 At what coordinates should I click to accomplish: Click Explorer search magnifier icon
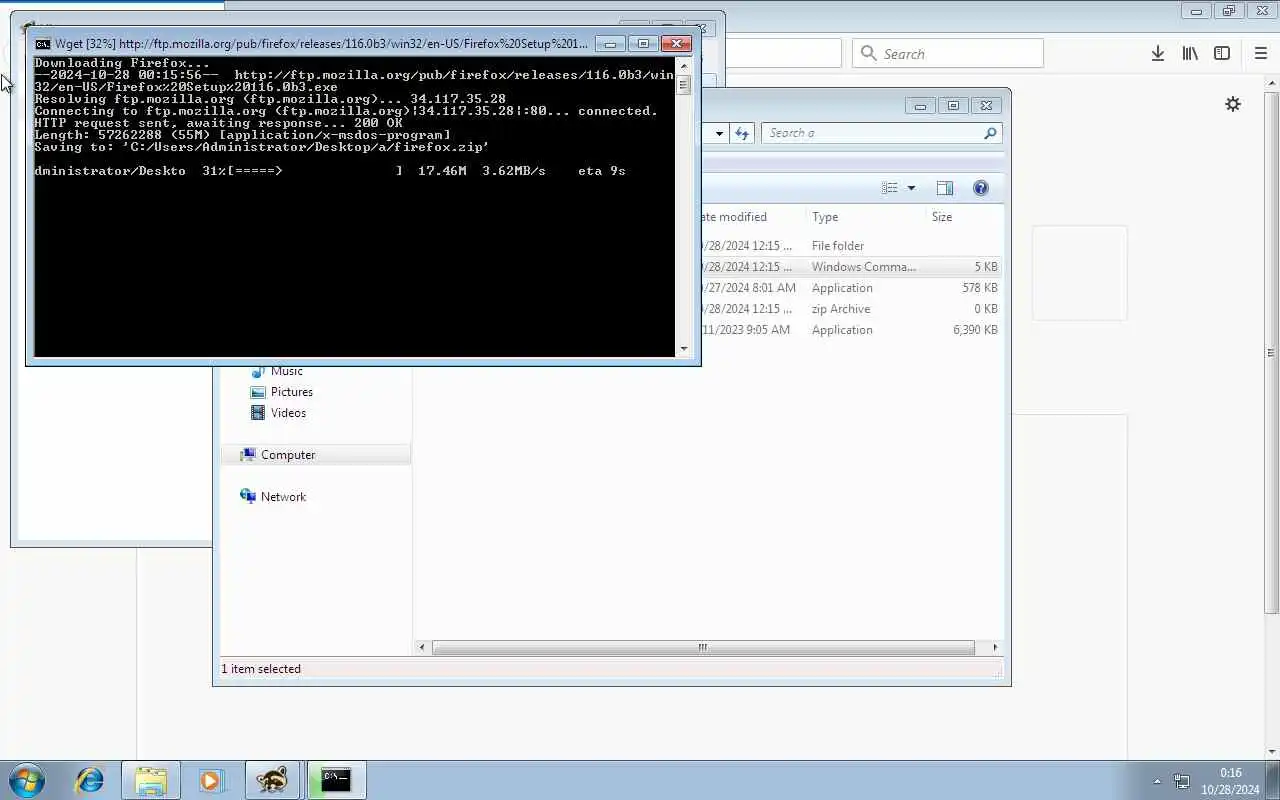(x=990, y=133)
